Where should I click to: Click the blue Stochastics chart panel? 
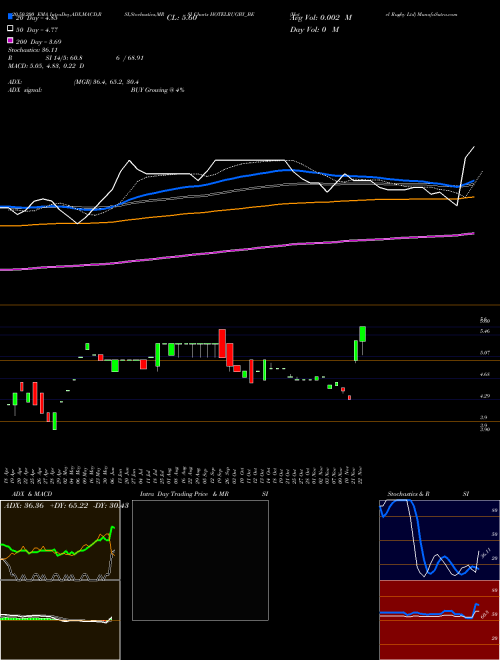coord(439,540)
